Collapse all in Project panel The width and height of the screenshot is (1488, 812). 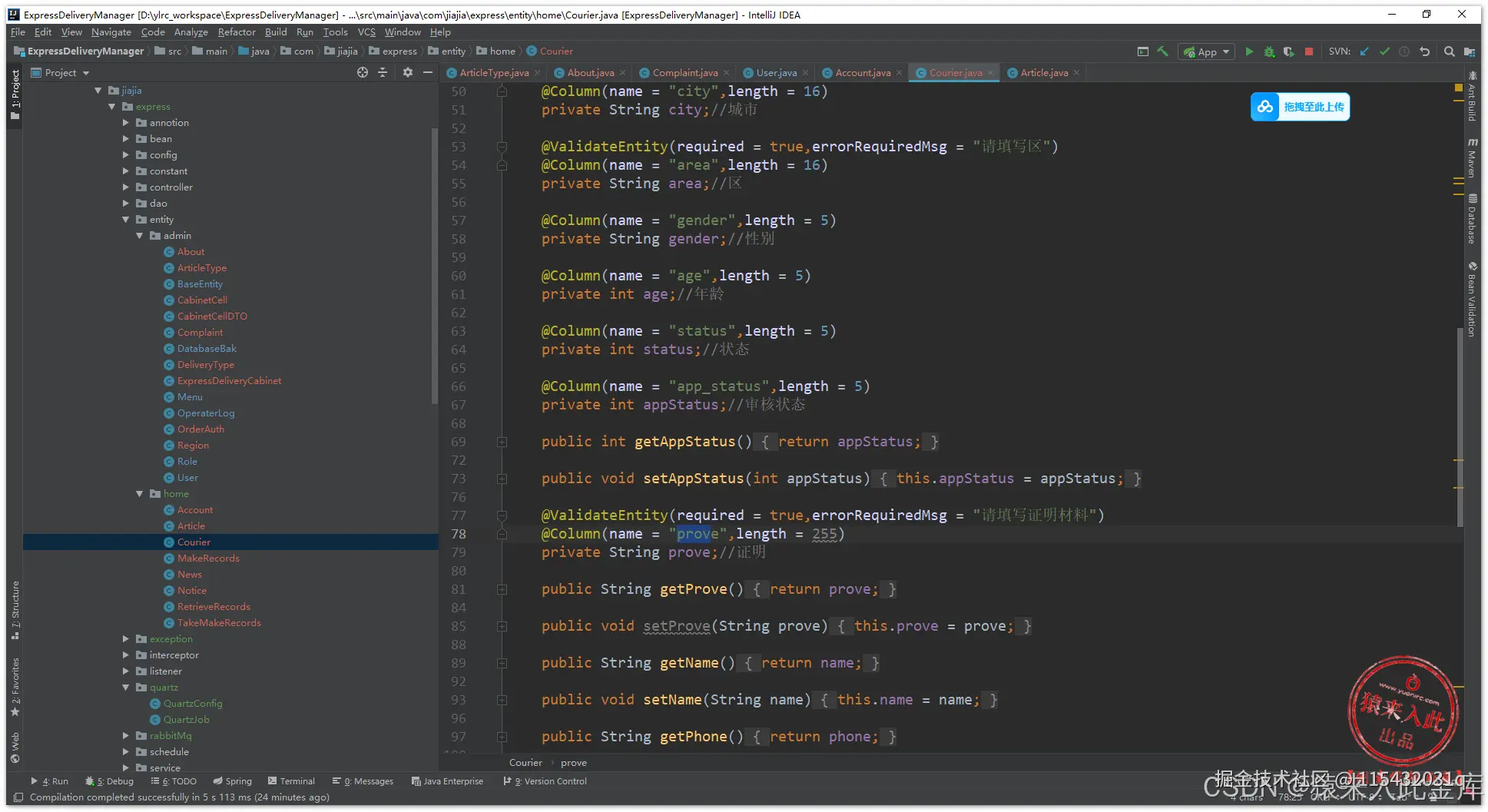[383, 72]
